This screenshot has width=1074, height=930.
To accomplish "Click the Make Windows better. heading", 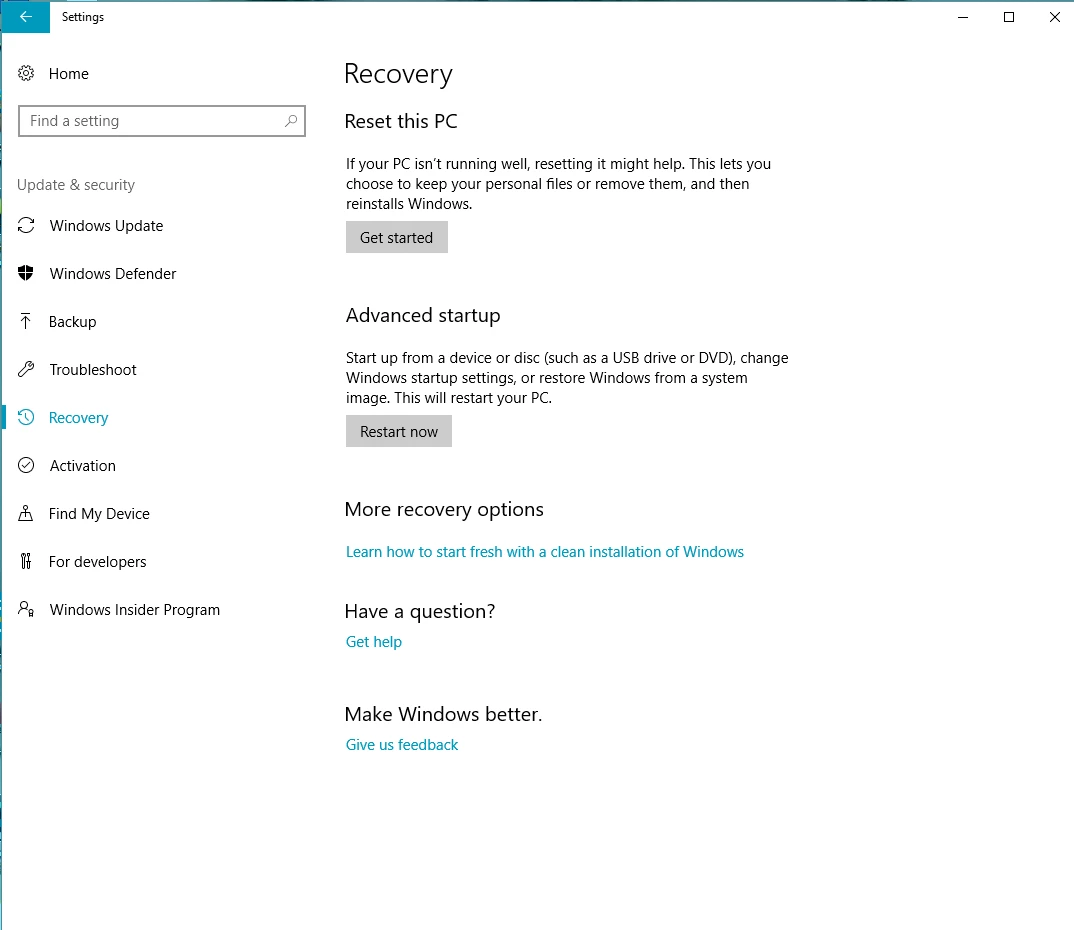I will (443, 714).
